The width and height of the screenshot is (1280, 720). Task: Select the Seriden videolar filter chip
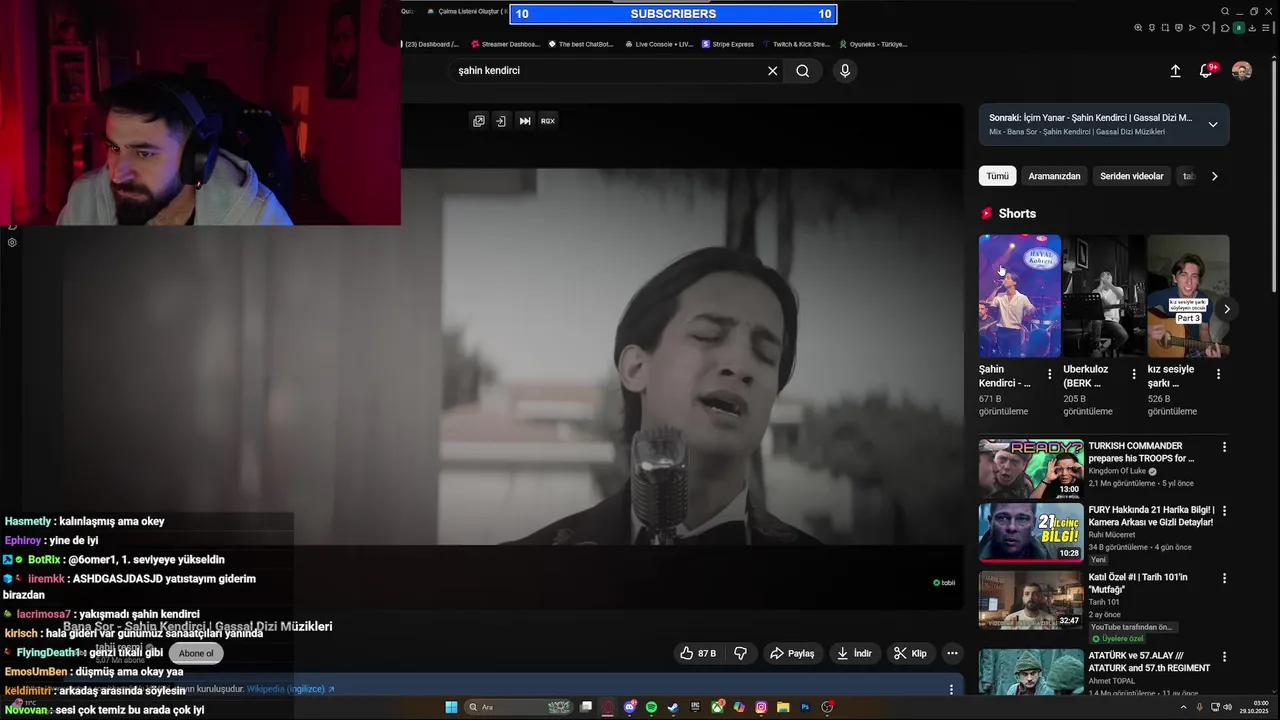click(1132, 176)
